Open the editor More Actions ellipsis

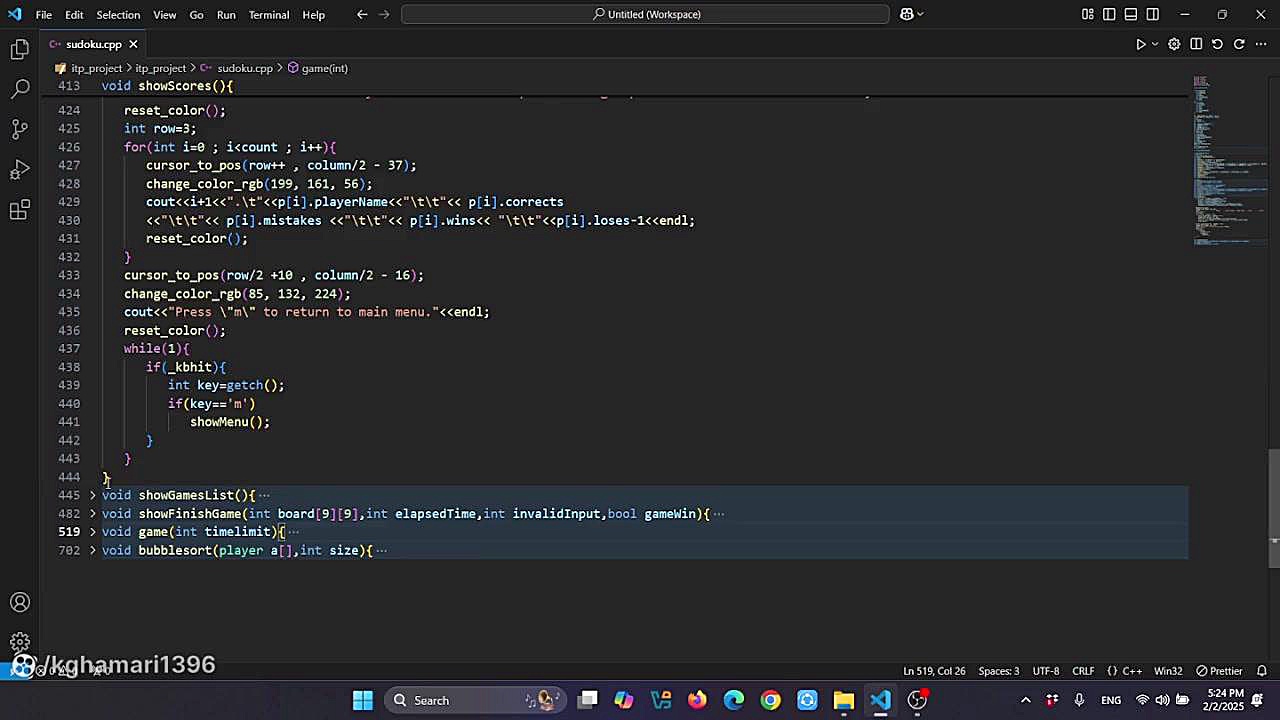1260,44
